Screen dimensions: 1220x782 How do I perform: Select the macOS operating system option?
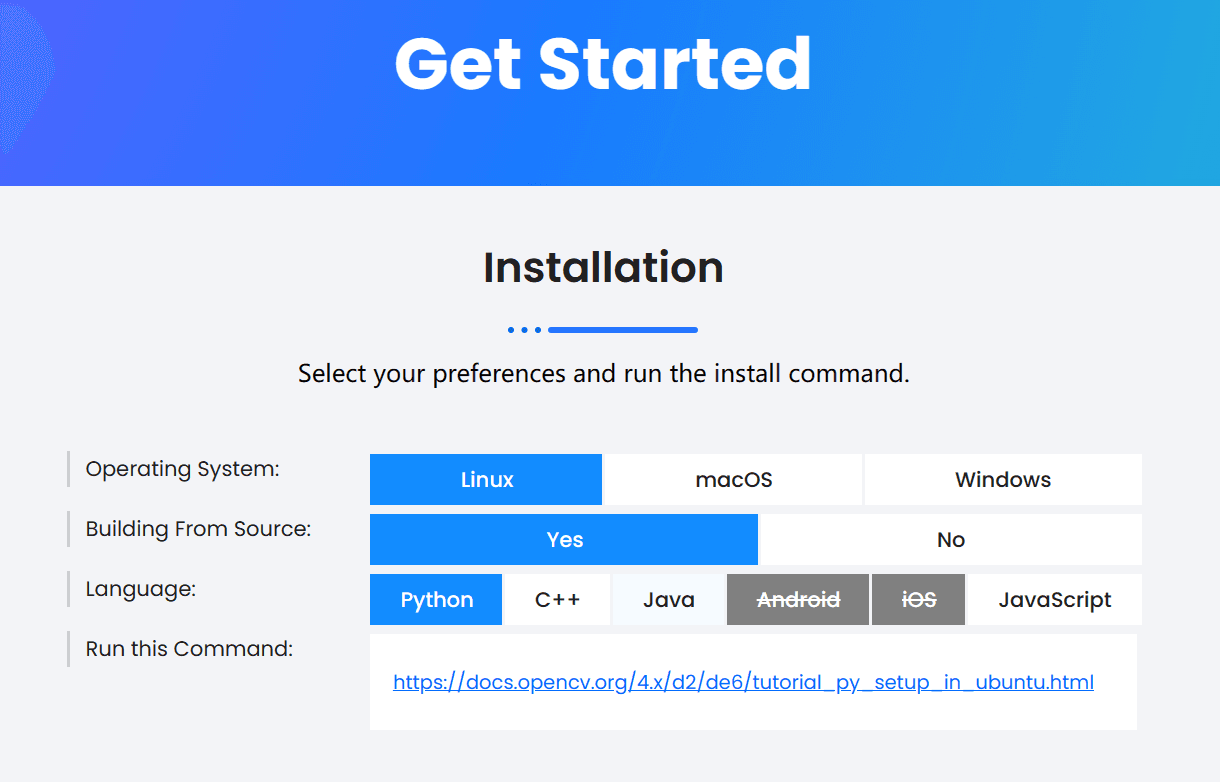732,479
